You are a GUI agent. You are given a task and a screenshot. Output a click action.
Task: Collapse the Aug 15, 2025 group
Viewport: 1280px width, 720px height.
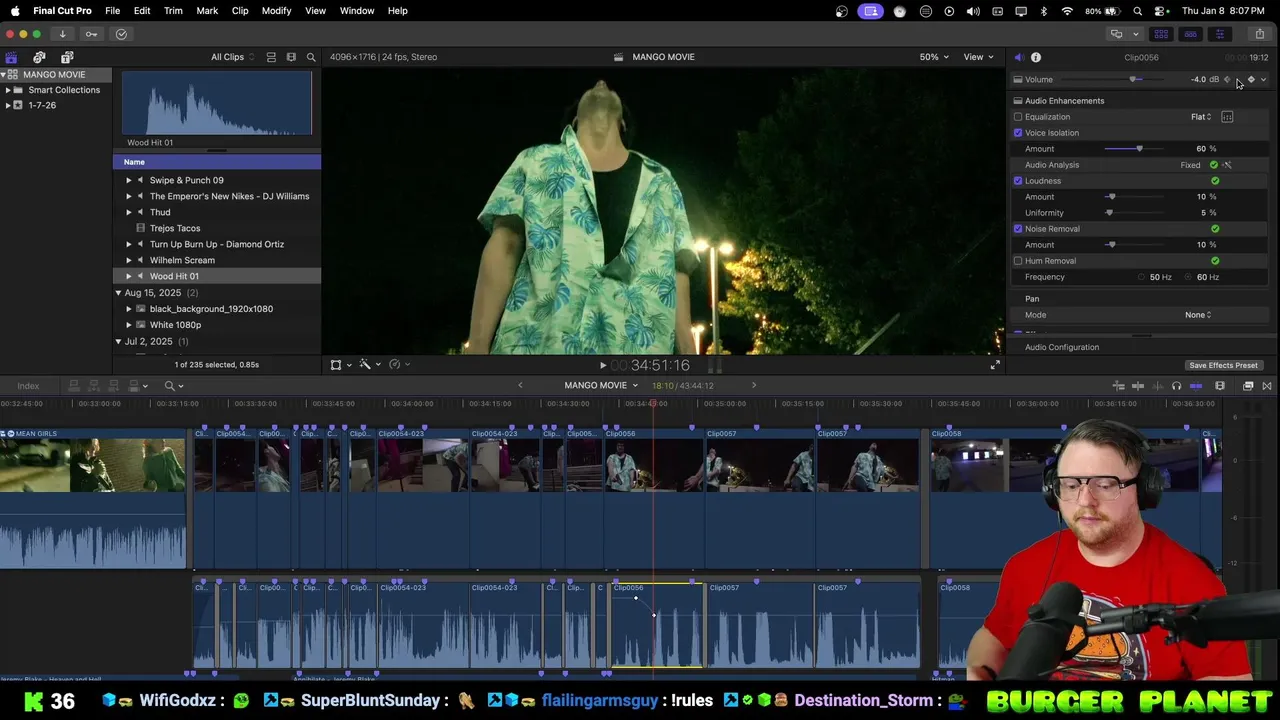point(118,293)
